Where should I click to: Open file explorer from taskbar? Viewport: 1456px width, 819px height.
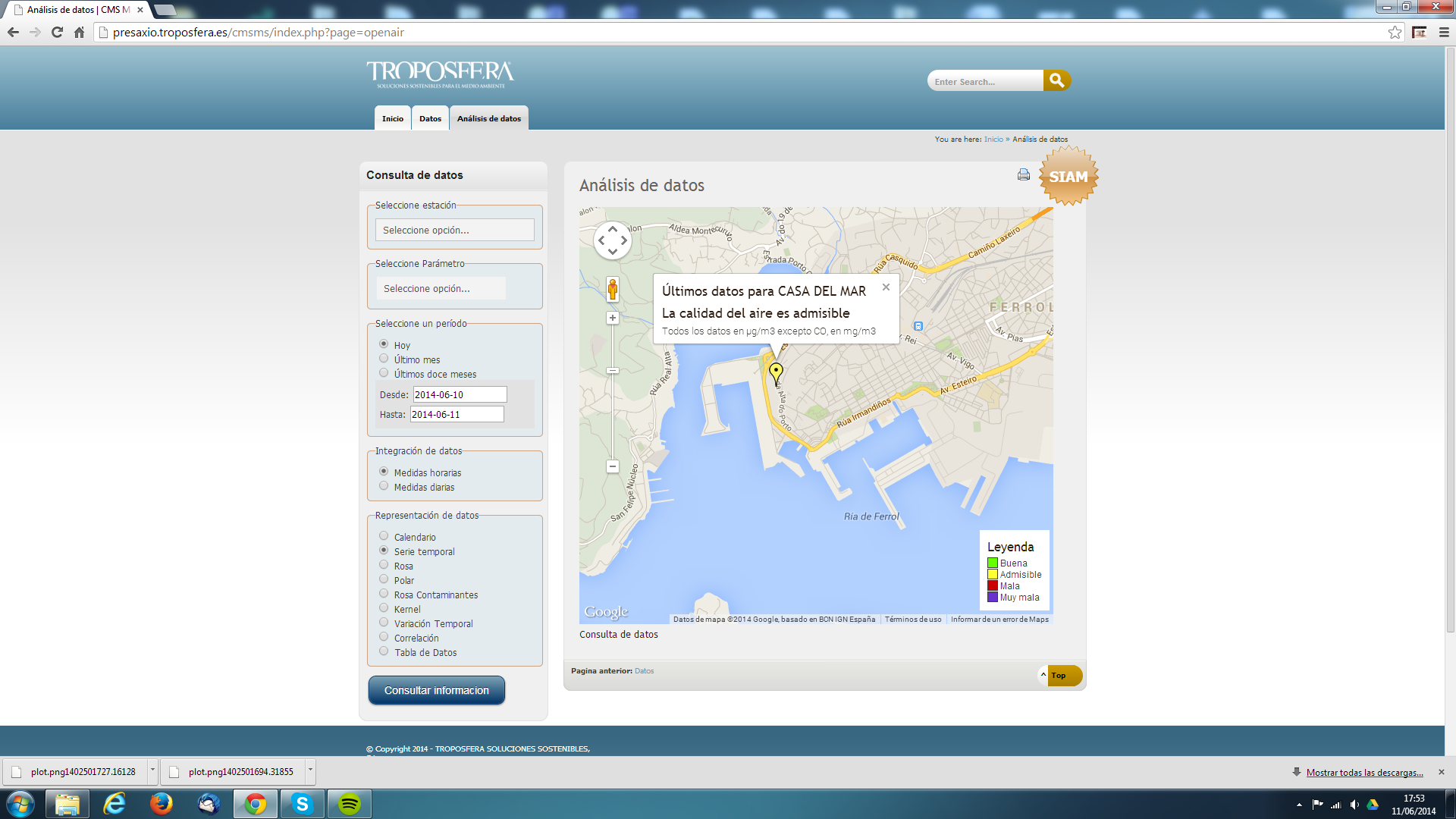(67, 804)
